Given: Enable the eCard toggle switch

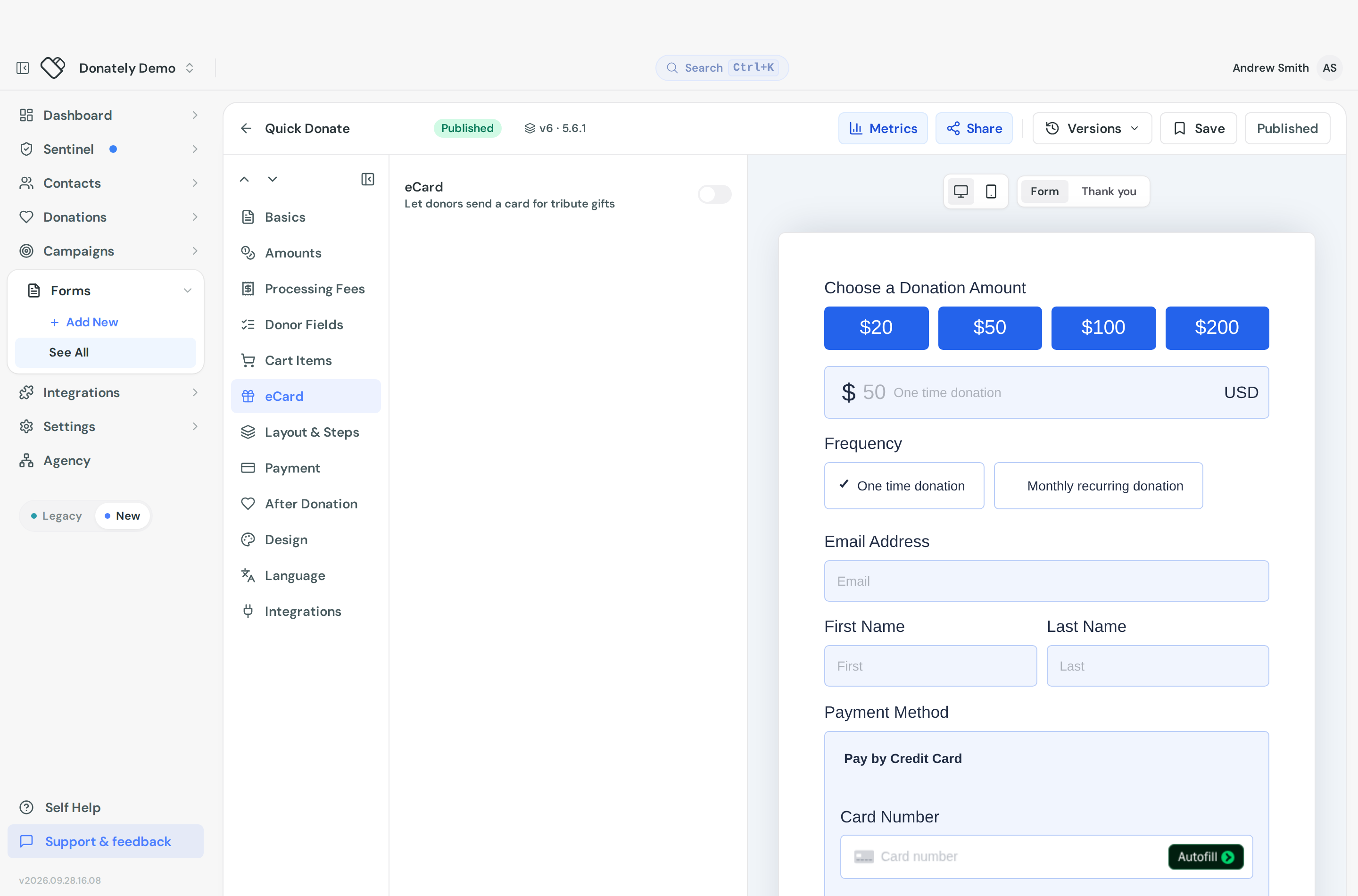Looking at the screenshot, I should (715, 194).
